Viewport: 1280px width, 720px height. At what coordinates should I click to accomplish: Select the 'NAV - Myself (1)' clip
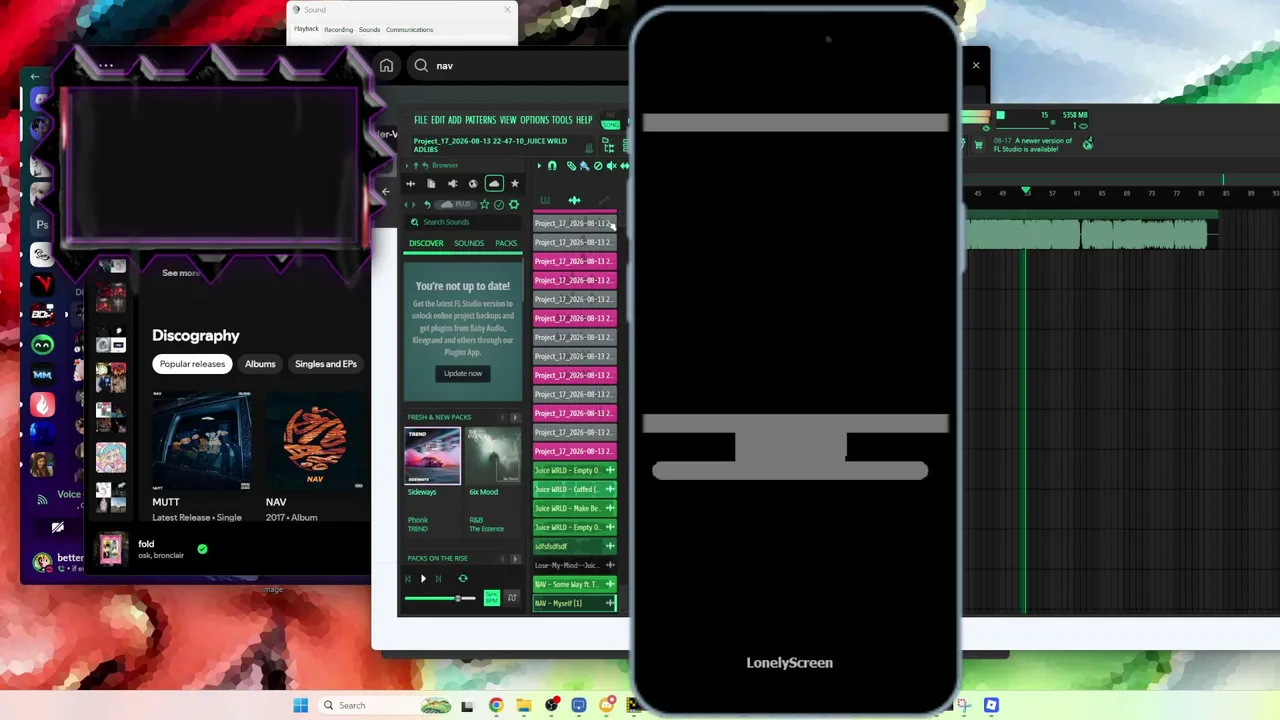[575, 603]
